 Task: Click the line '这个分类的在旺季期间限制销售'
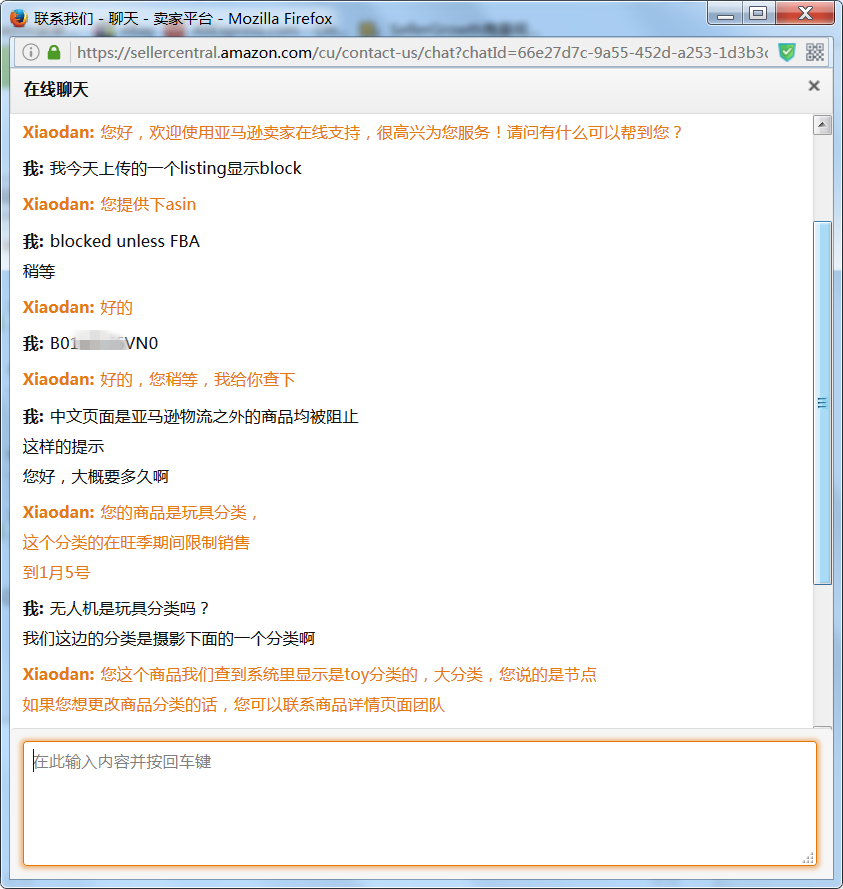tap(136, 543)
